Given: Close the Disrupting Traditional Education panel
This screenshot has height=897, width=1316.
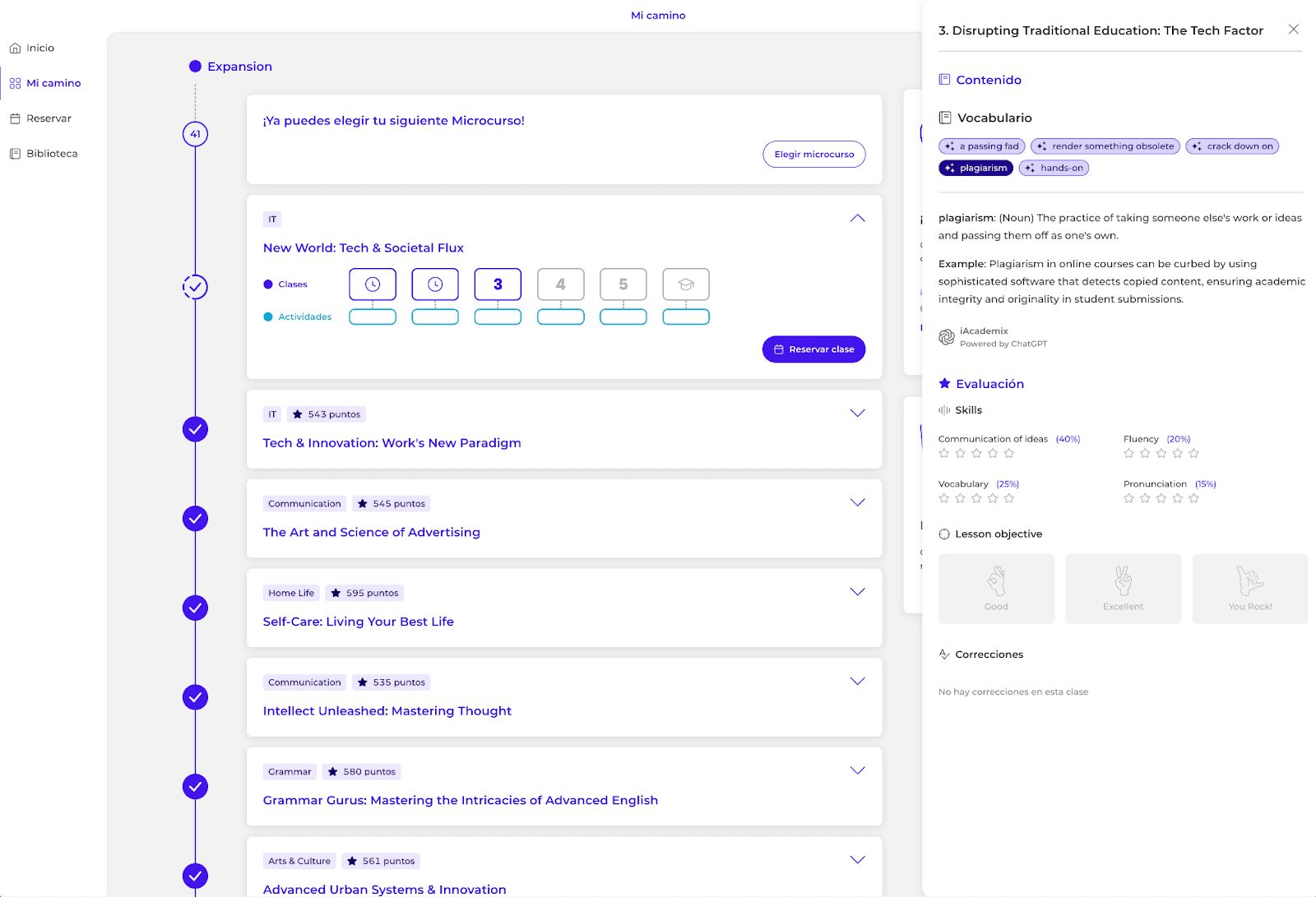Looking at the screenshot, I should tap(1293, 30).
